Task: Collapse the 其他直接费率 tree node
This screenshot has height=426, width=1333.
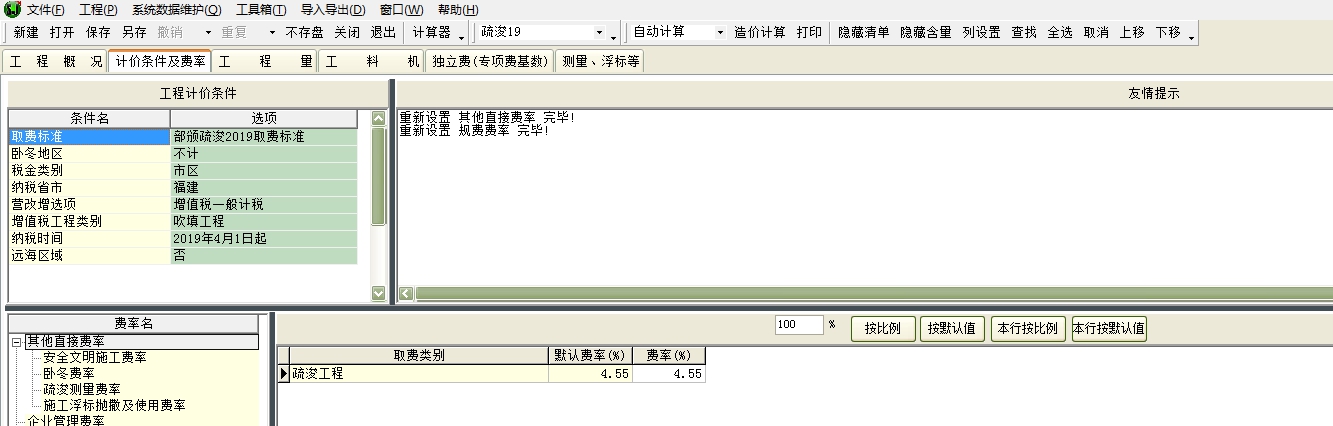Action: 16,342
